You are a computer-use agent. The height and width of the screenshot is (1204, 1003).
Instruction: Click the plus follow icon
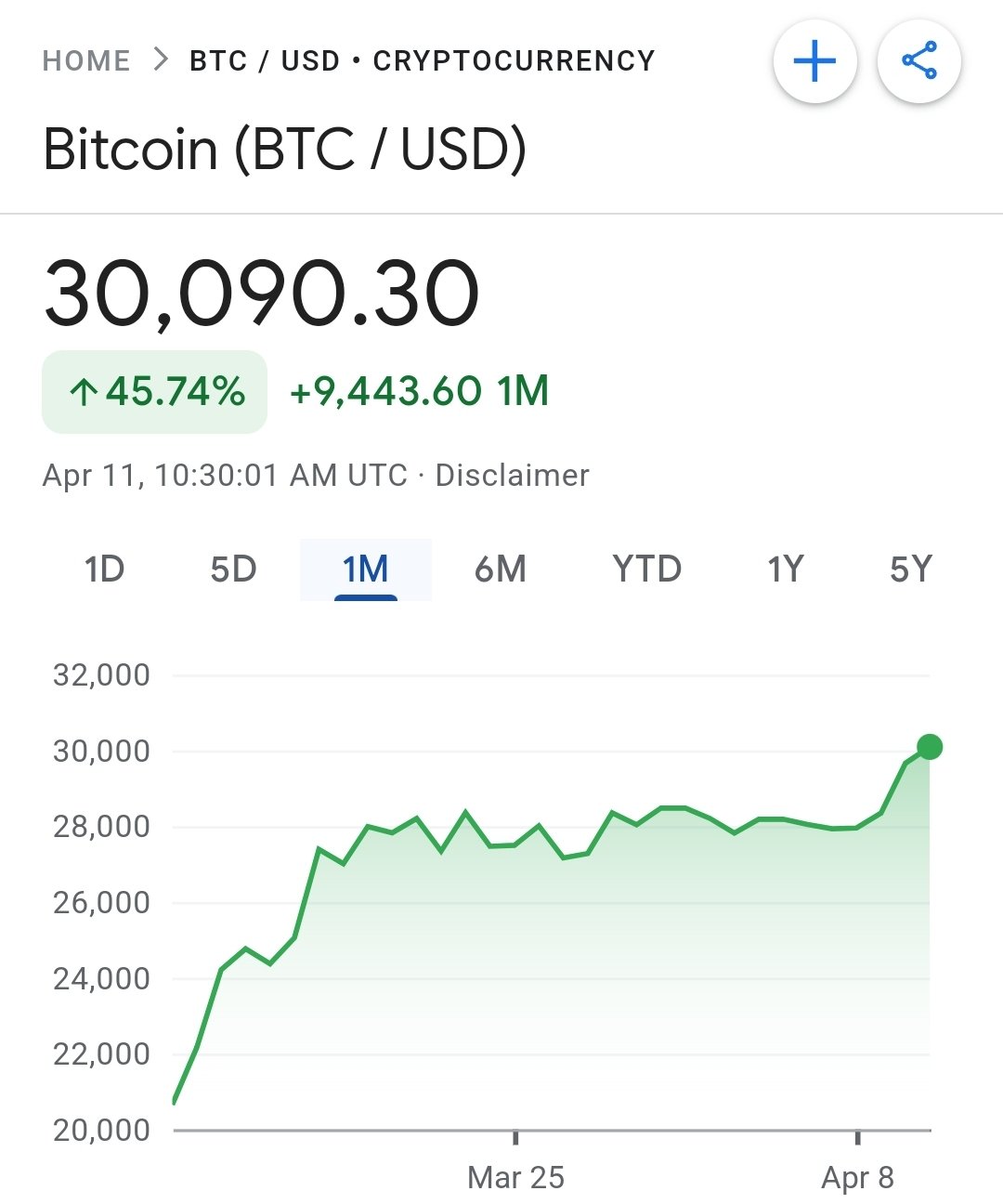pos(814,62)
